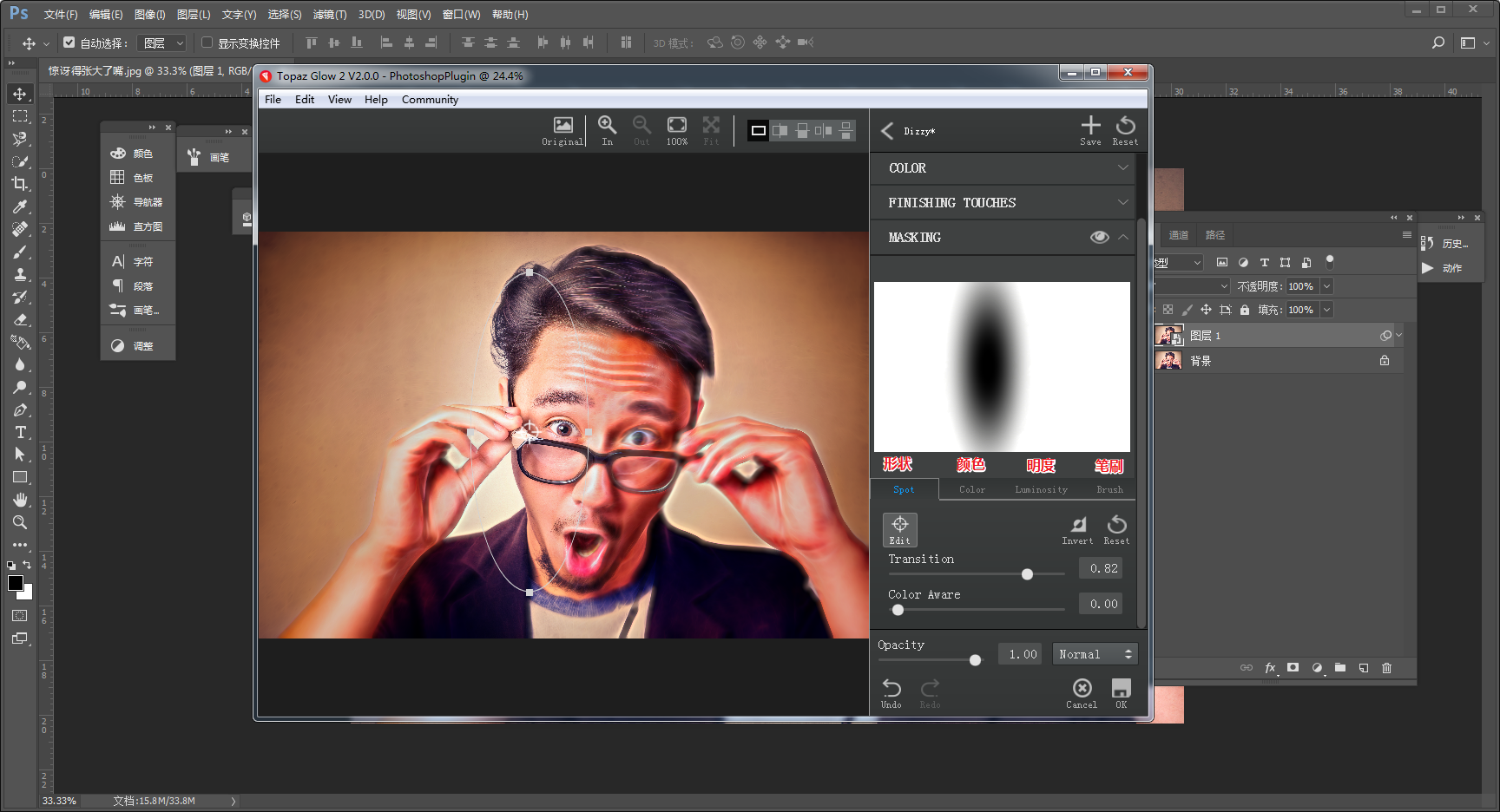Toggle the MASKING eye visibility
This screenshot has width=1500, height=812.
click(1099, 237)
